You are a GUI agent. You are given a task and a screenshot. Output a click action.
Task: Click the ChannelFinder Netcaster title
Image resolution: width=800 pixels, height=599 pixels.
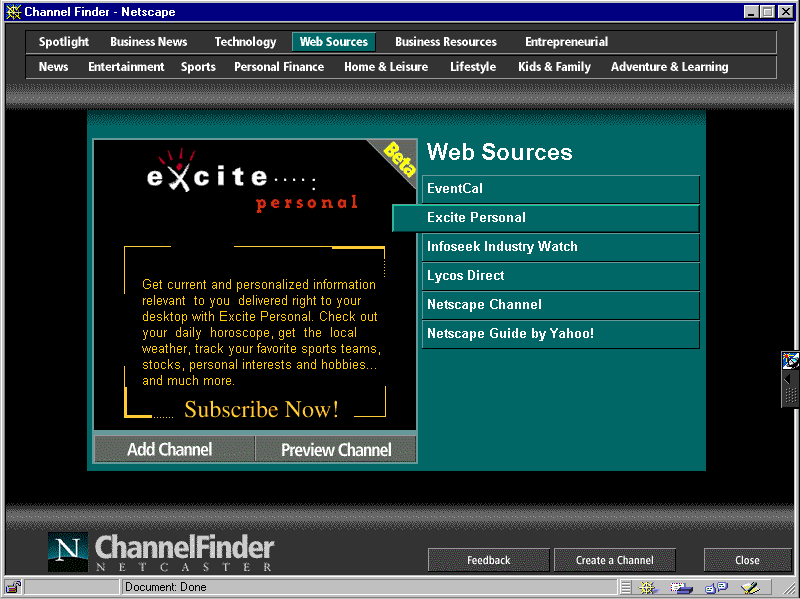coord(184,552)
